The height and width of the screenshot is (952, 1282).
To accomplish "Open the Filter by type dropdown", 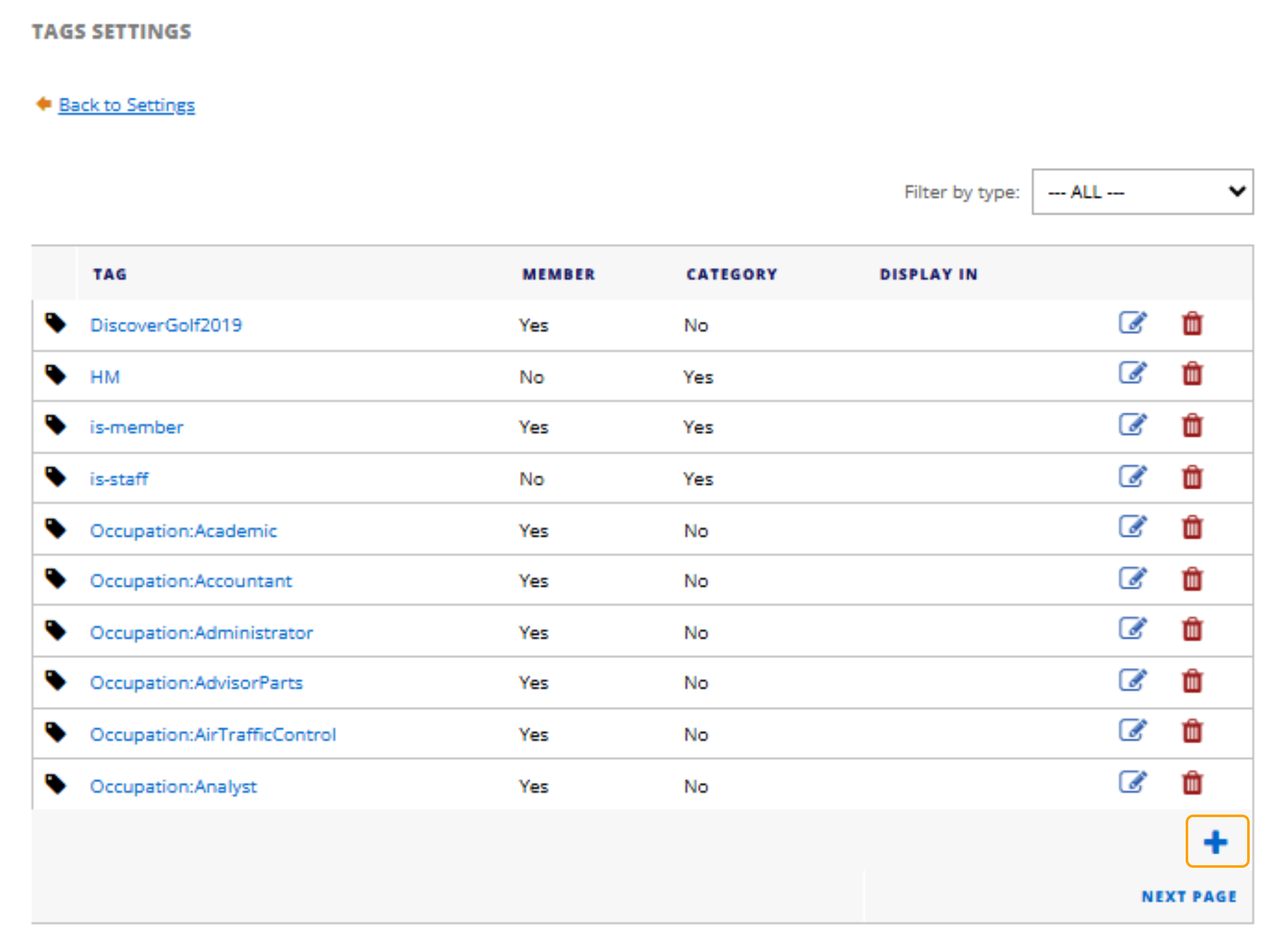I will pyautogui.click(x=1142, y=192).
